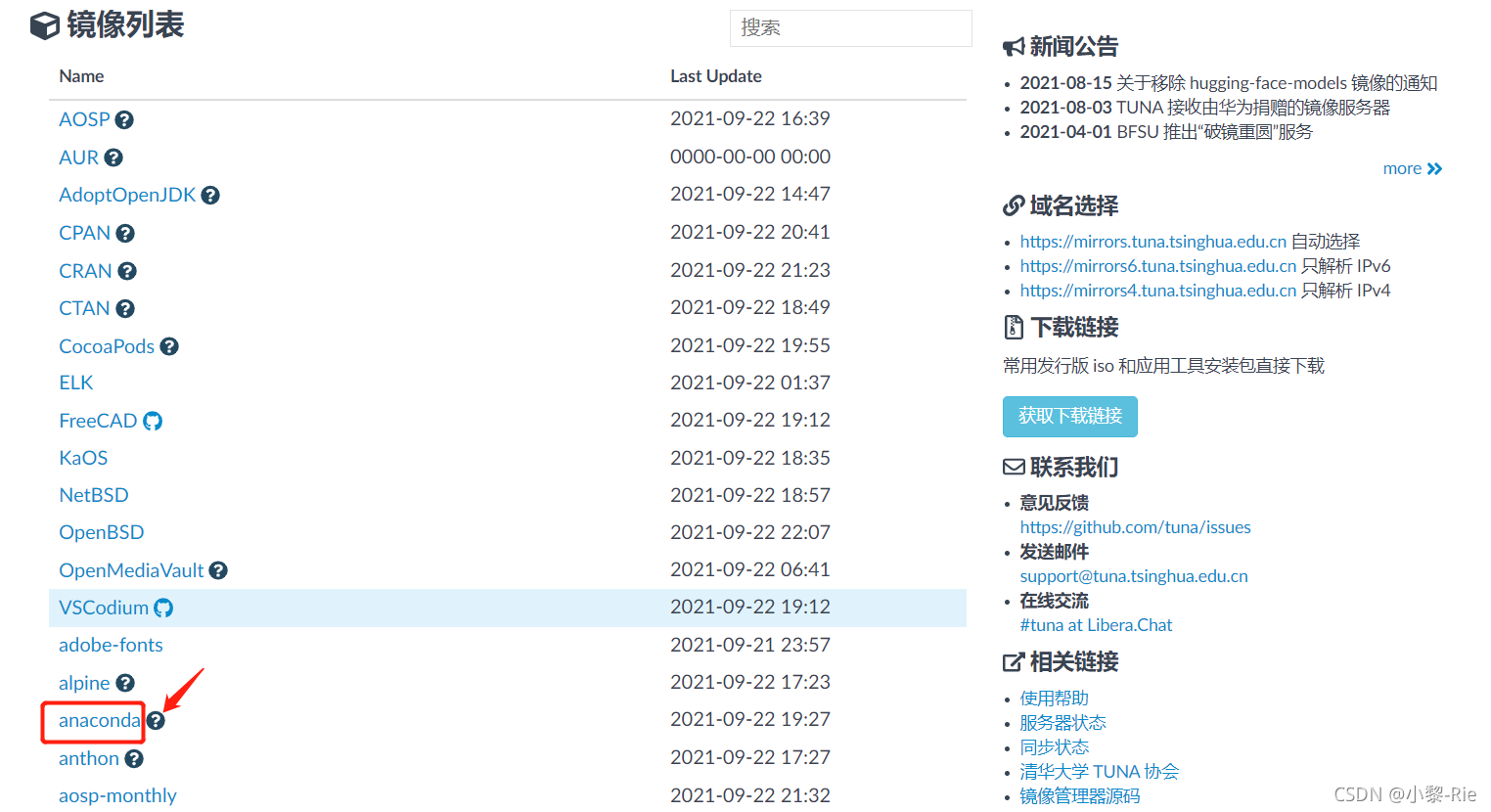Open the github.com/tuna/issues feedback link
This screenshot has width=1491, height=812.
point(1135,527)
